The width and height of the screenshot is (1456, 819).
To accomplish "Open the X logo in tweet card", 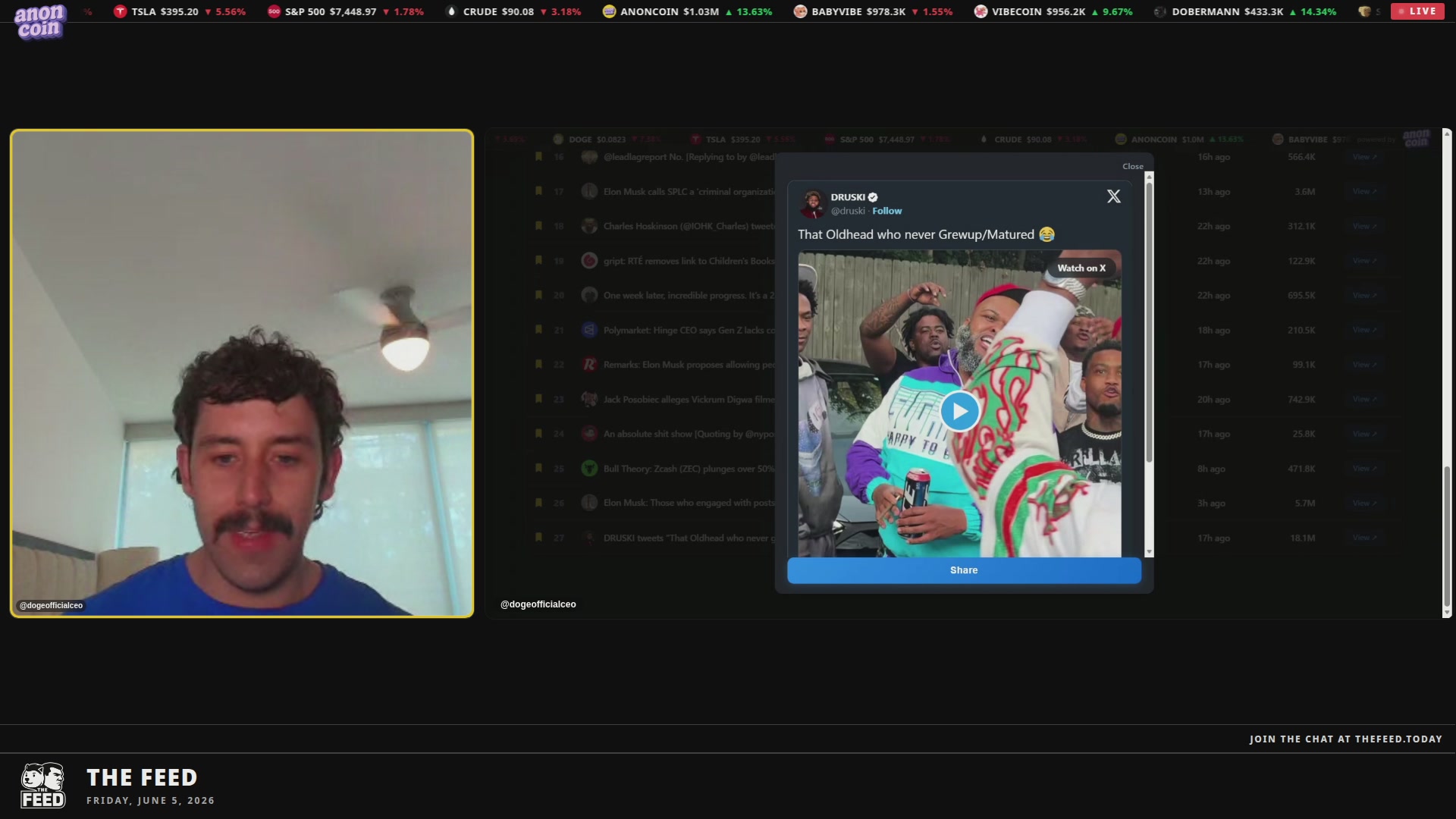I will coord(1113,196).
